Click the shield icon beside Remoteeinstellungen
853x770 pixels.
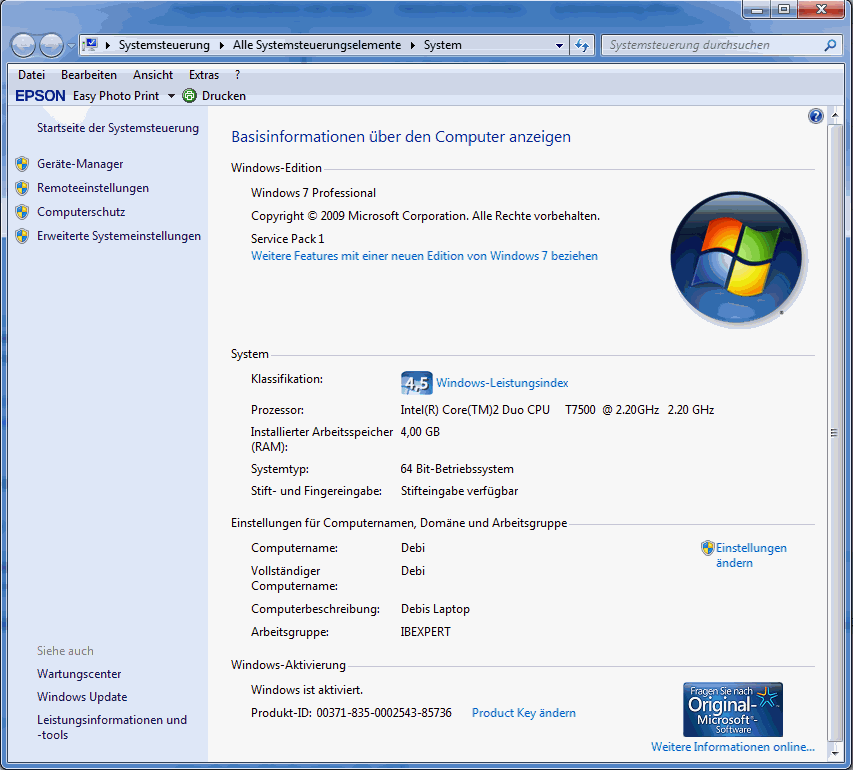click(x=22, y=188)
